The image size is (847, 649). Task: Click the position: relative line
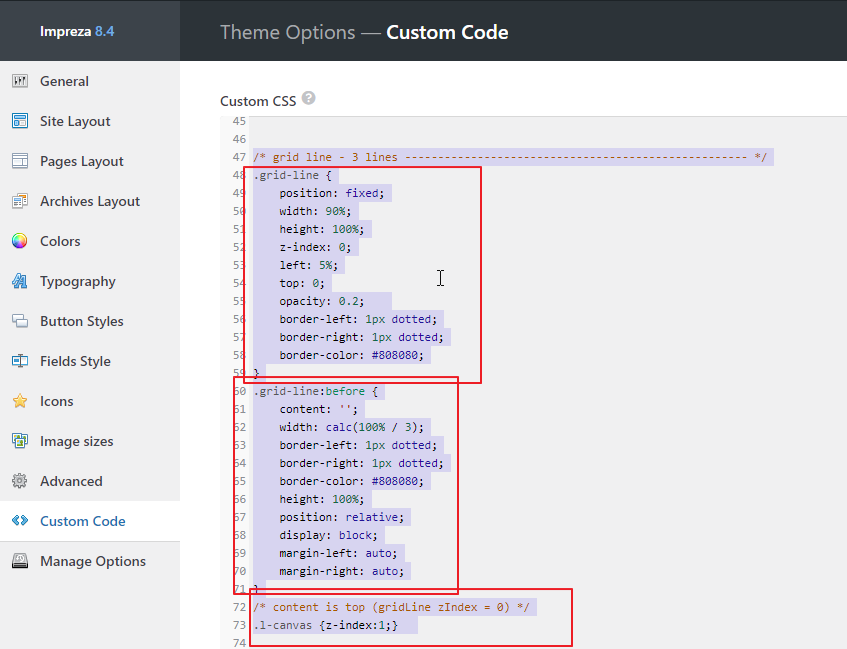341,517
